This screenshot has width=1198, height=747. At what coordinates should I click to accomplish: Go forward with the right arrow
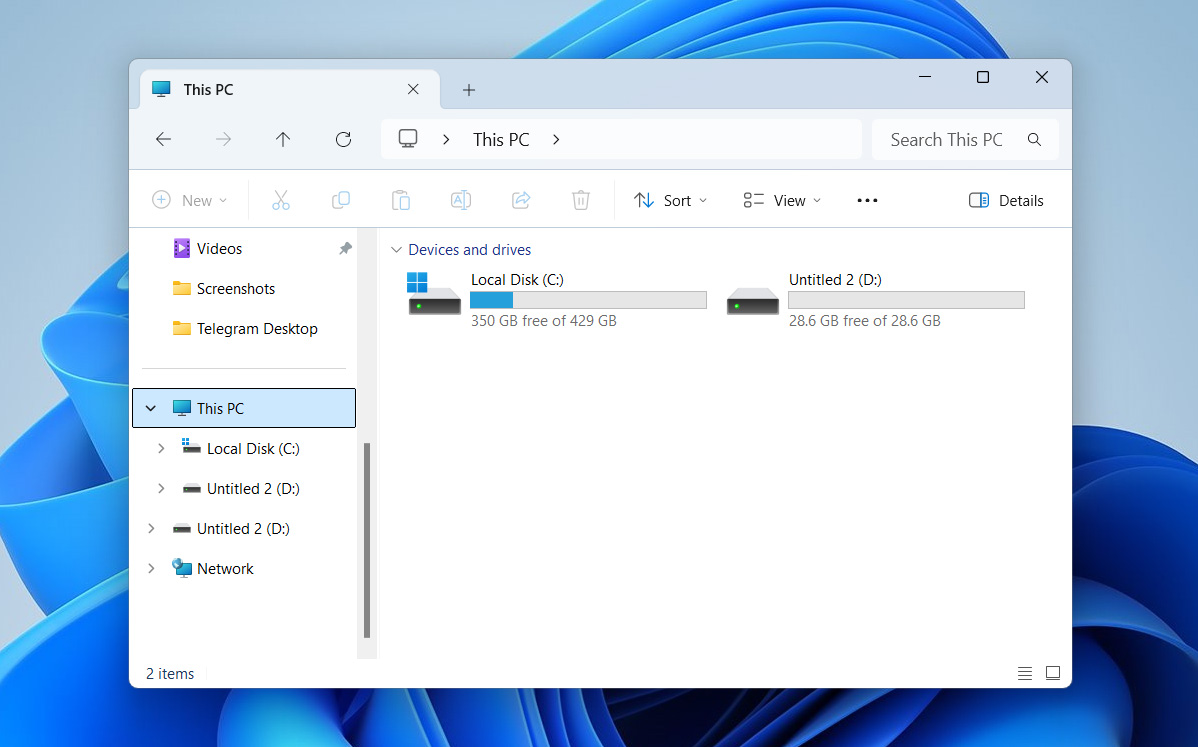(x=223, y=139)
